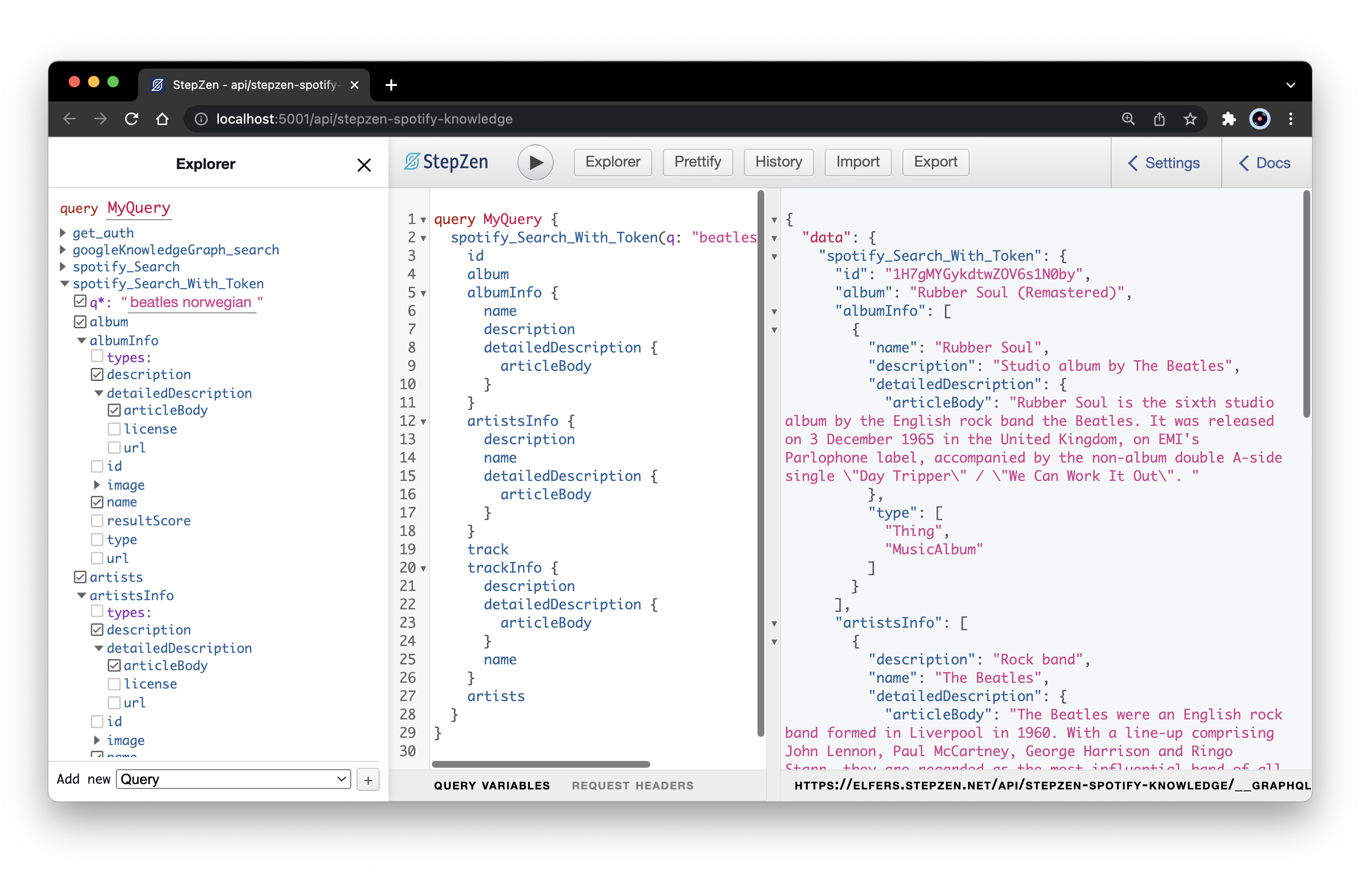
Task: Share this page via share icon
Action: pos(1159,118)
